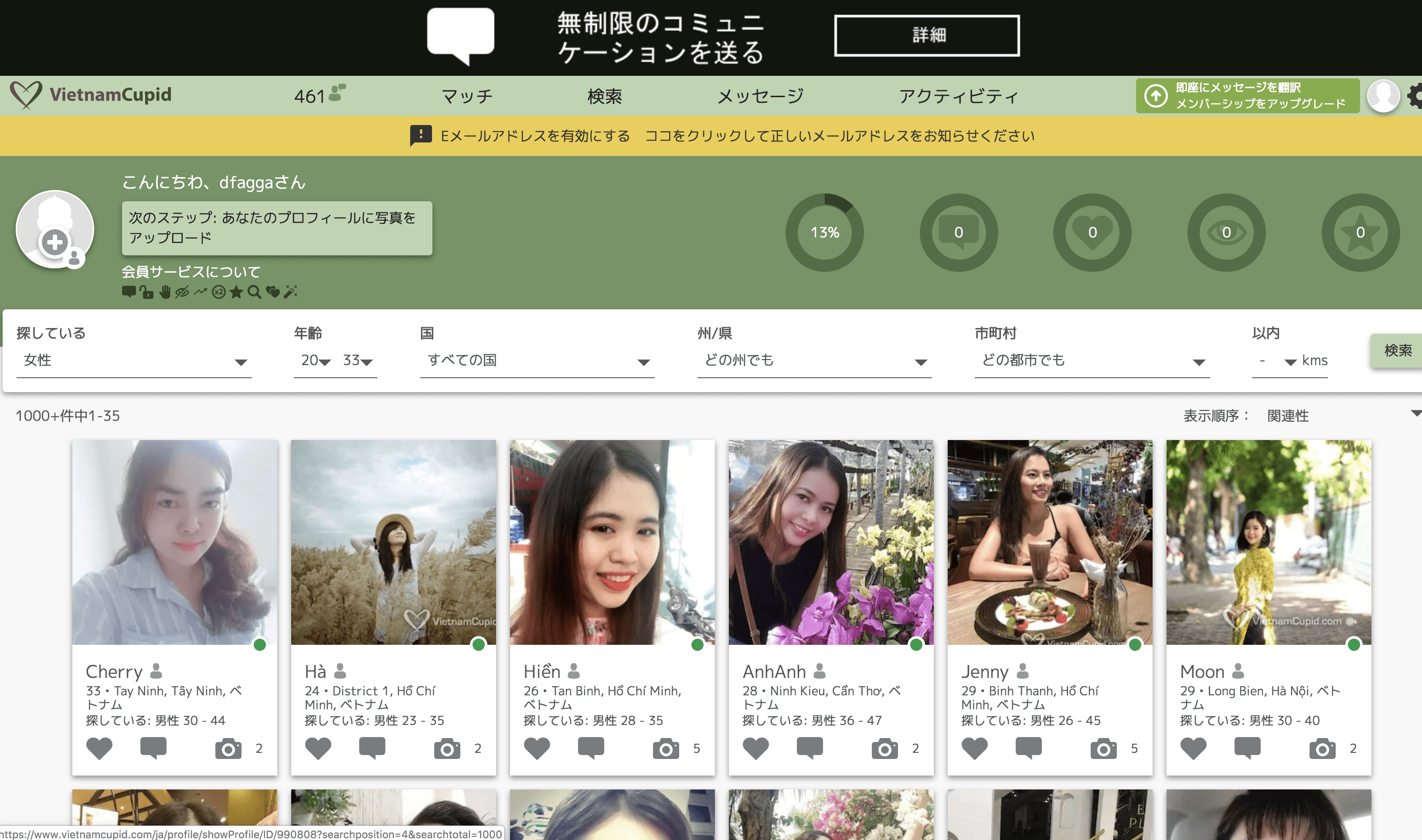Click the heart icon on Cherry's card
1422x840 pixels.
click(99, 749)
